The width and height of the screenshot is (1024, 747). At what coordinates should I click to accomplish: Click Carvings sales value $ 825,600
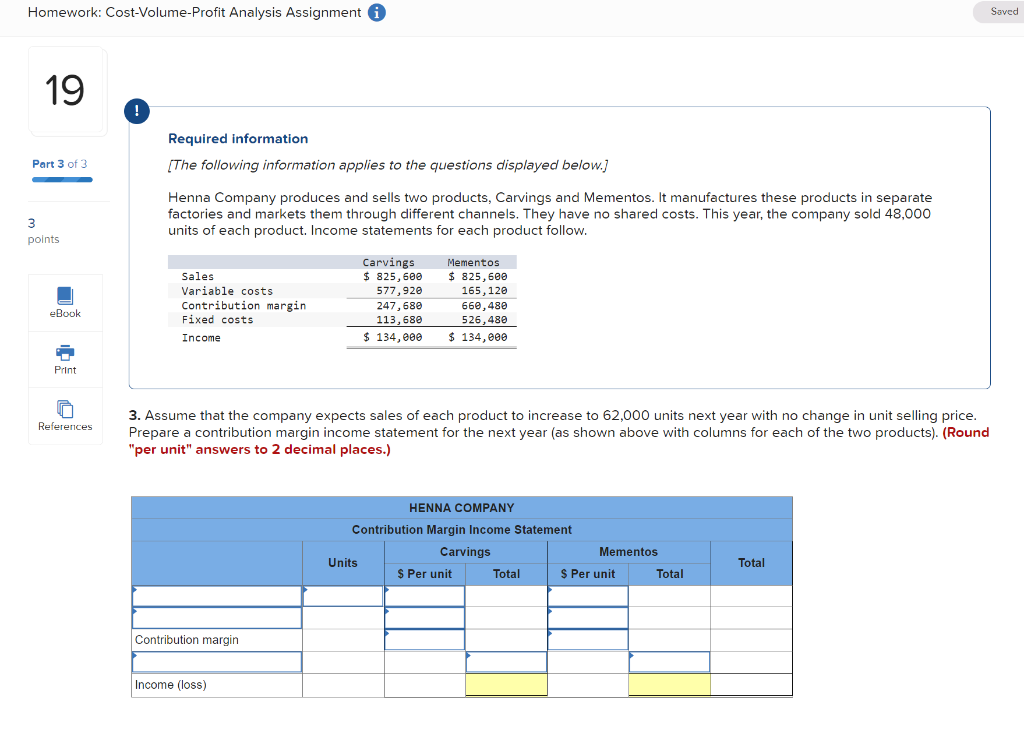point(392,276)
